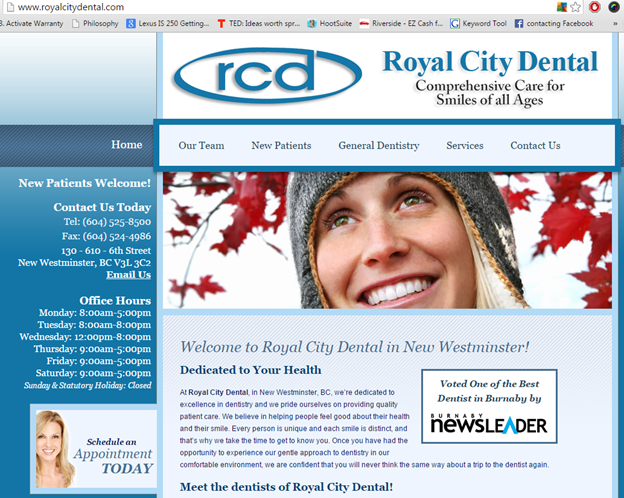Click the Contact Us Today heading
Image resolution: width=624 pixels, height=498 pixels.
(102, 207)
